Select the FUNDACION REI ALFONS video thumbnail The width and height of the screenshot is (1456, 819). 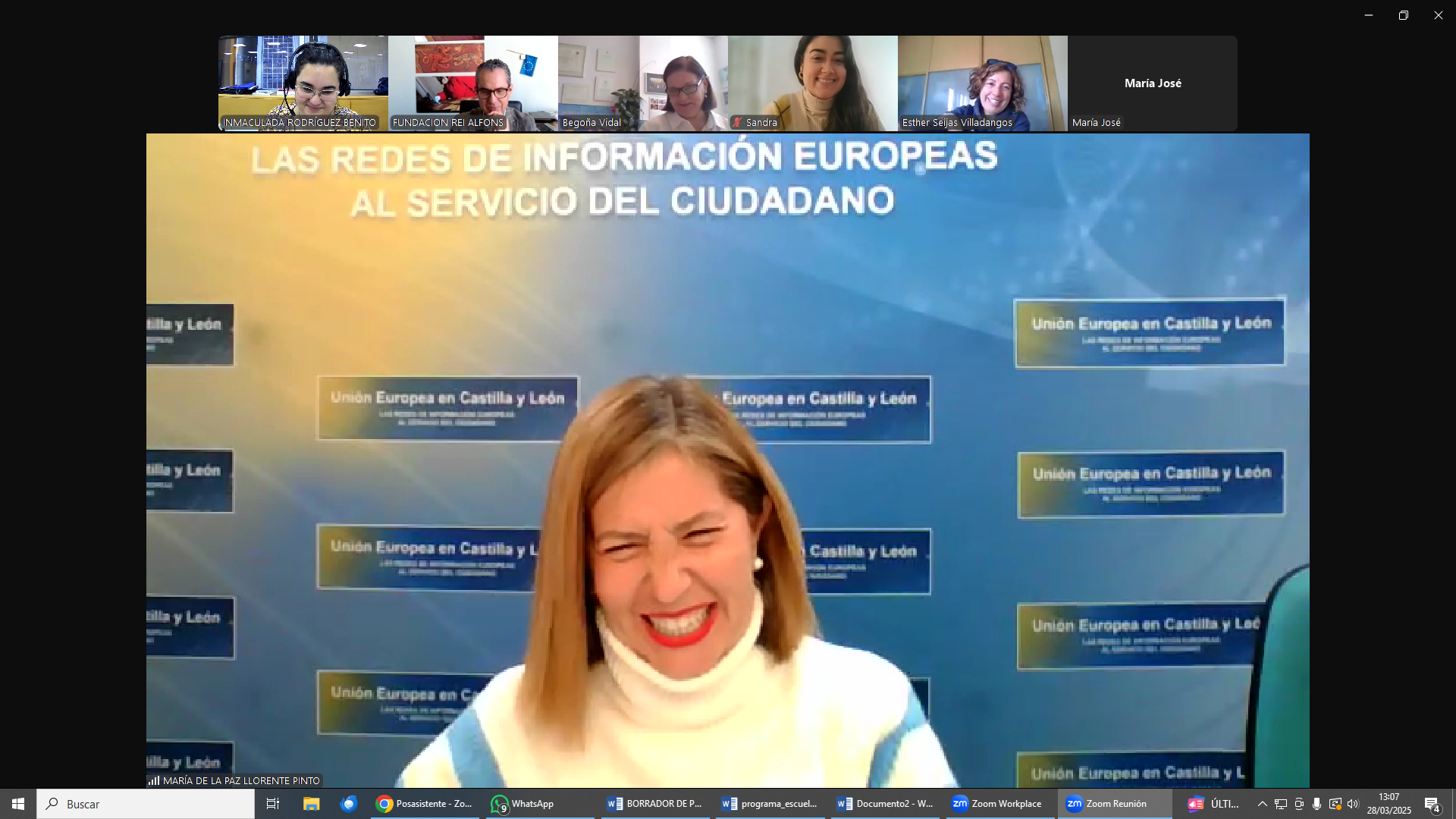473,83
